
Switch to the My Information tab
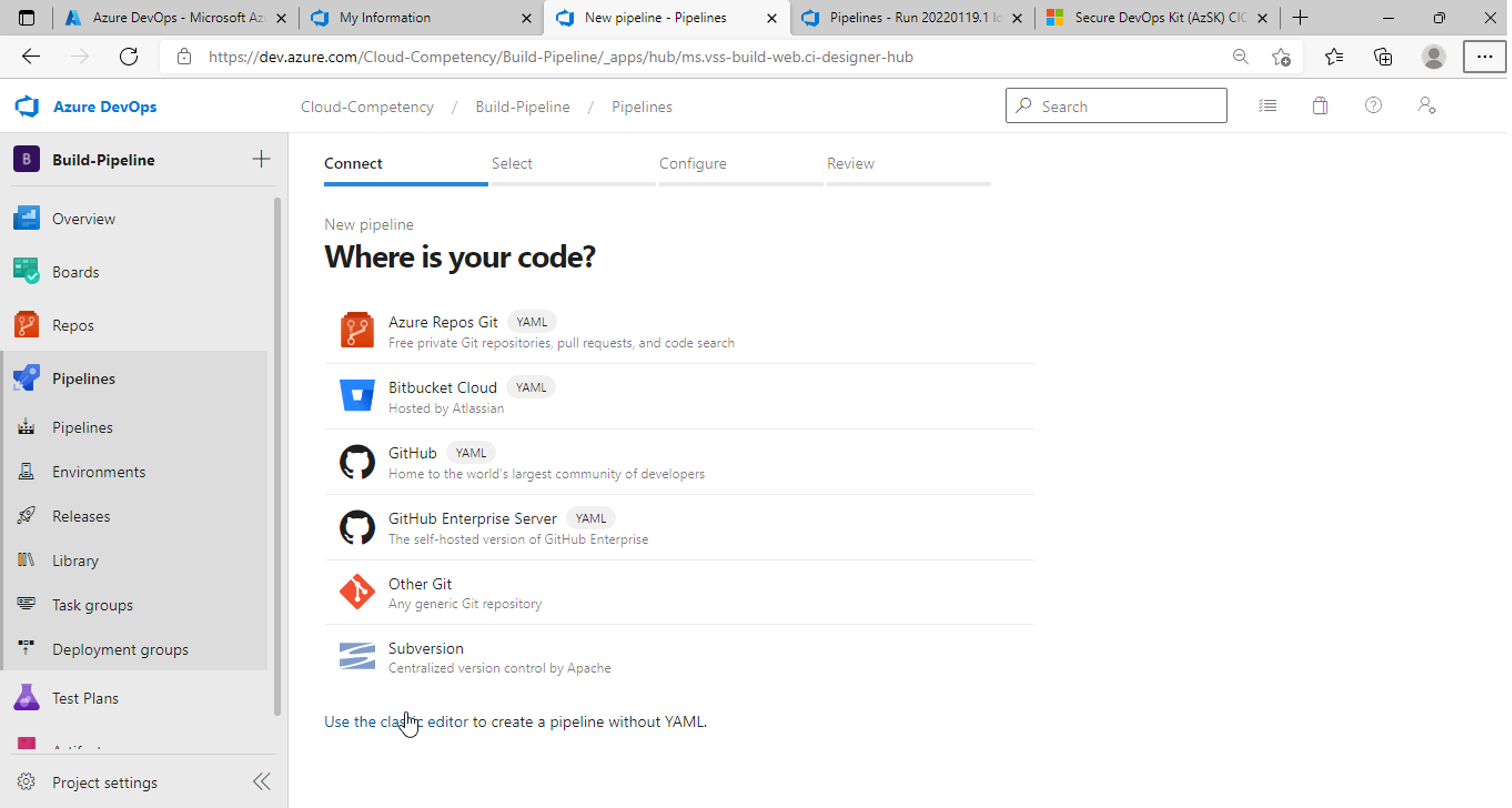pyautogui.click(x=420, y=18)
